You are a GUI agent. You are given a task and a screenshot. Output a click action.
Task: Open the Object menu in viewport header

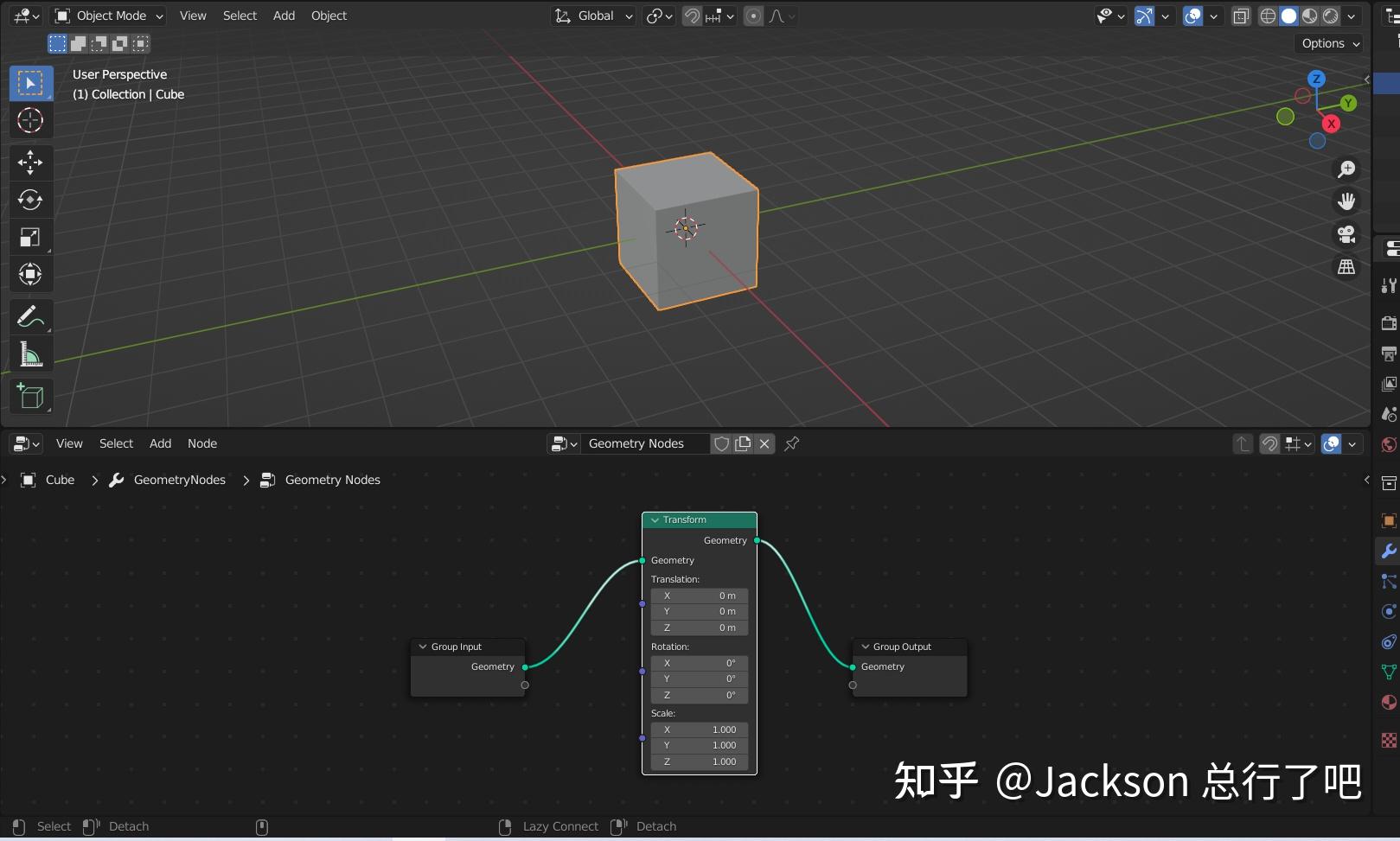[x=329, y=16]
